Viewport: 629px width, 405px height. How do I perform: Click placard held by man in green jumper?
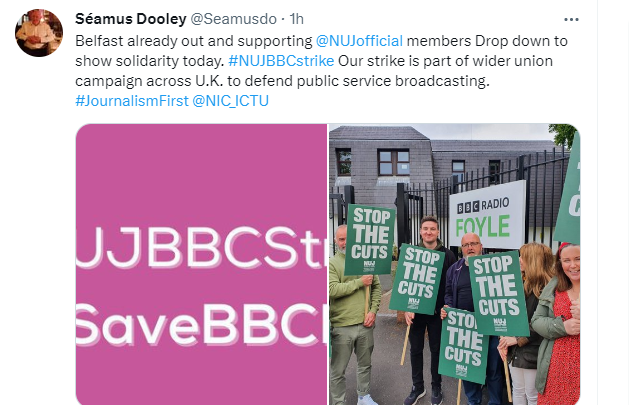click(x=369, y=240)
